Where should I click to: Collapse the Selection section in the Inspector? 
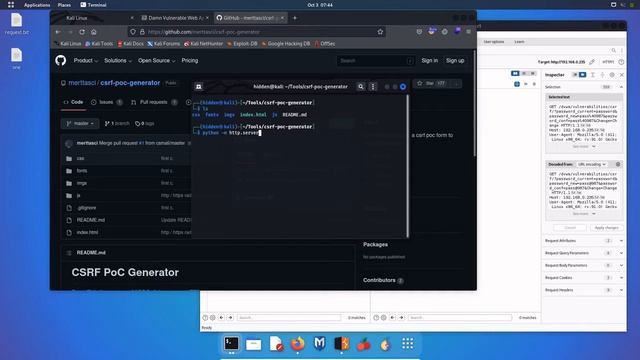coord(621,87)
